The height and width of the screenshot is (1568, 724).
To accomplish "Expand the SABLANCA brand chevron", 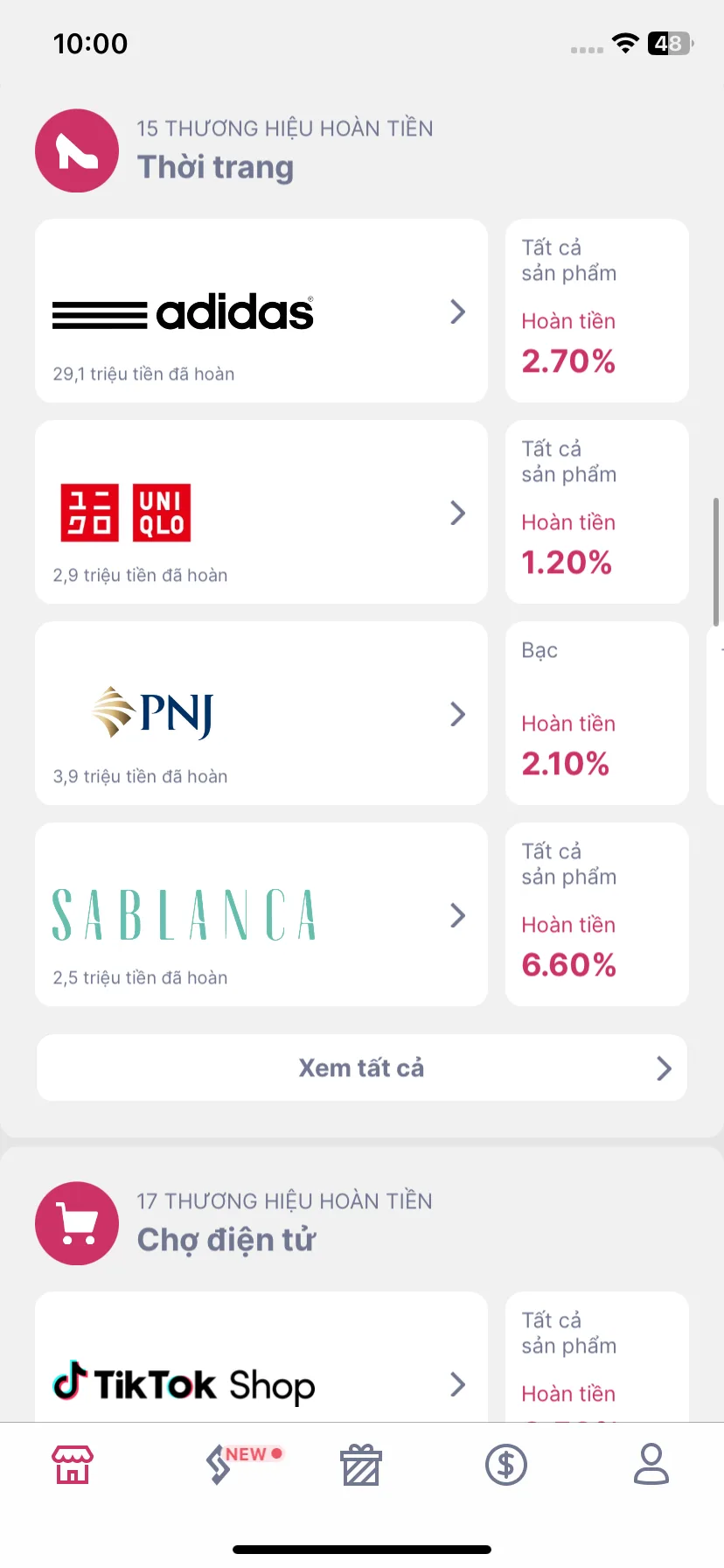I will pos(457,915).
